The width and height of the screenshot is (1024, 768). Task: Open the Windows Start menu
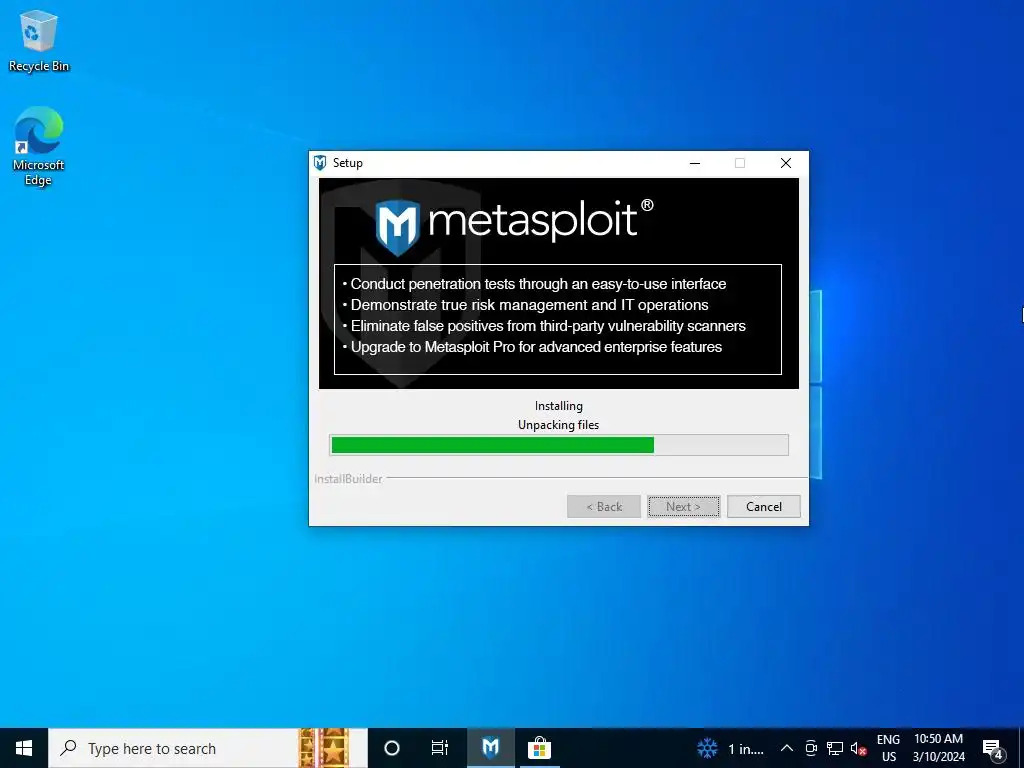point(24,748)
